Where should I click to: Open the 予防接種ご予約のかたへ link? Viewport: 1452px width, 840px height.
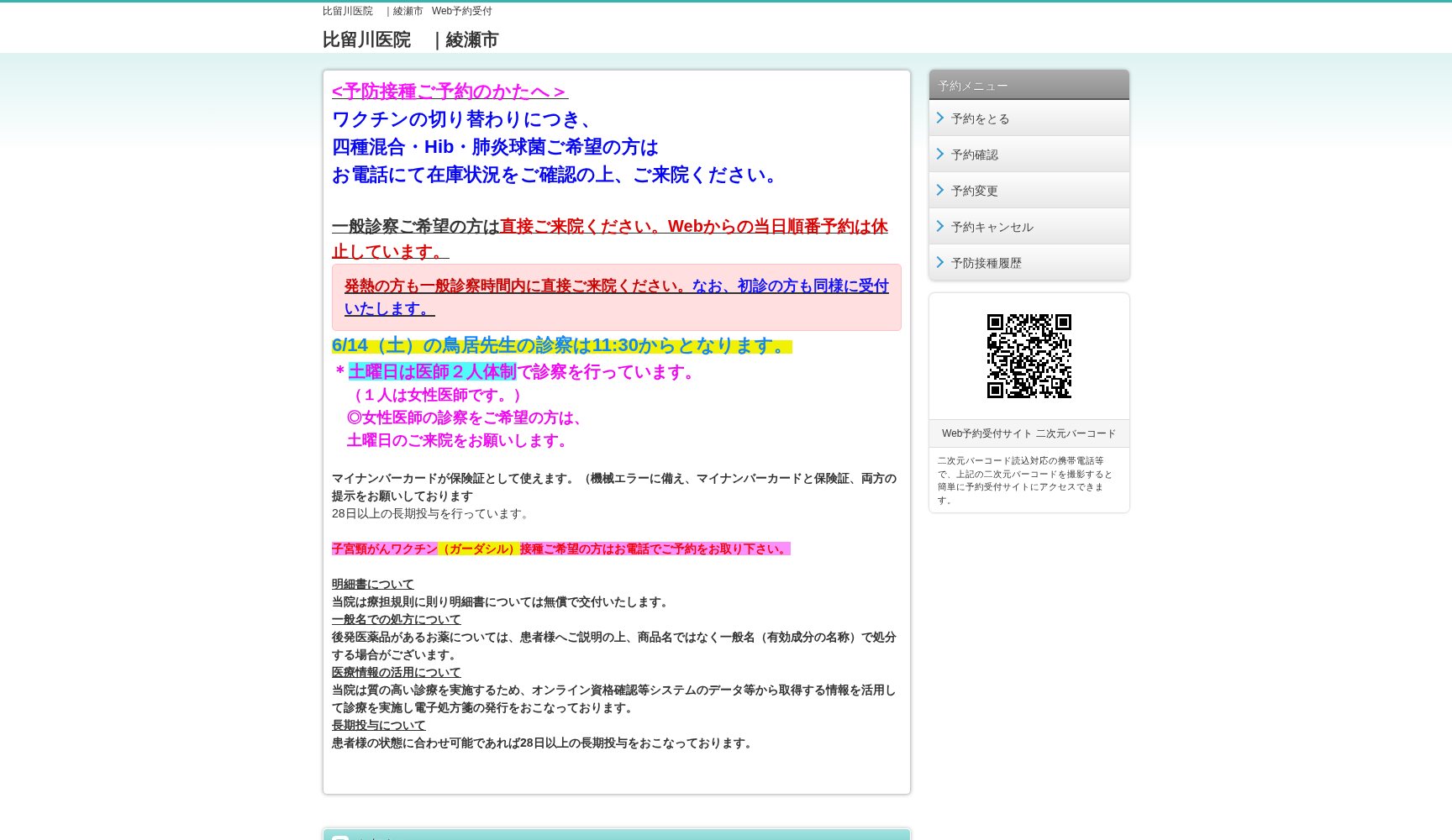click(449, 92)
